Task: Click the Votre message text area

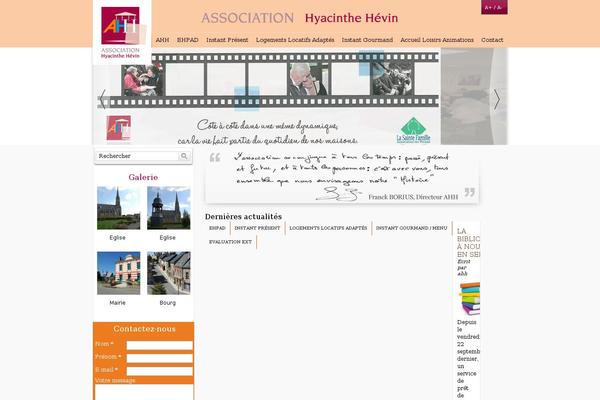Action: [x=144, y=392]
